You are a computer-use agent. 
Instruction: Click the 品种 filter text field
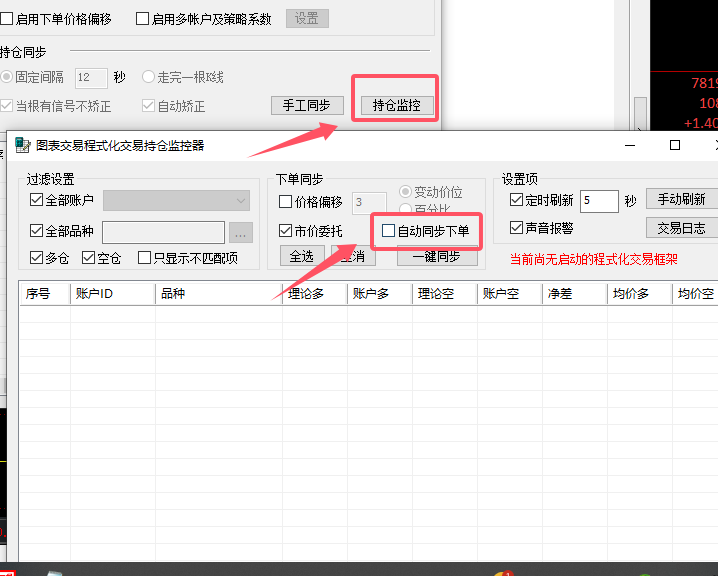pyautogui.click(x=163, y=233)
